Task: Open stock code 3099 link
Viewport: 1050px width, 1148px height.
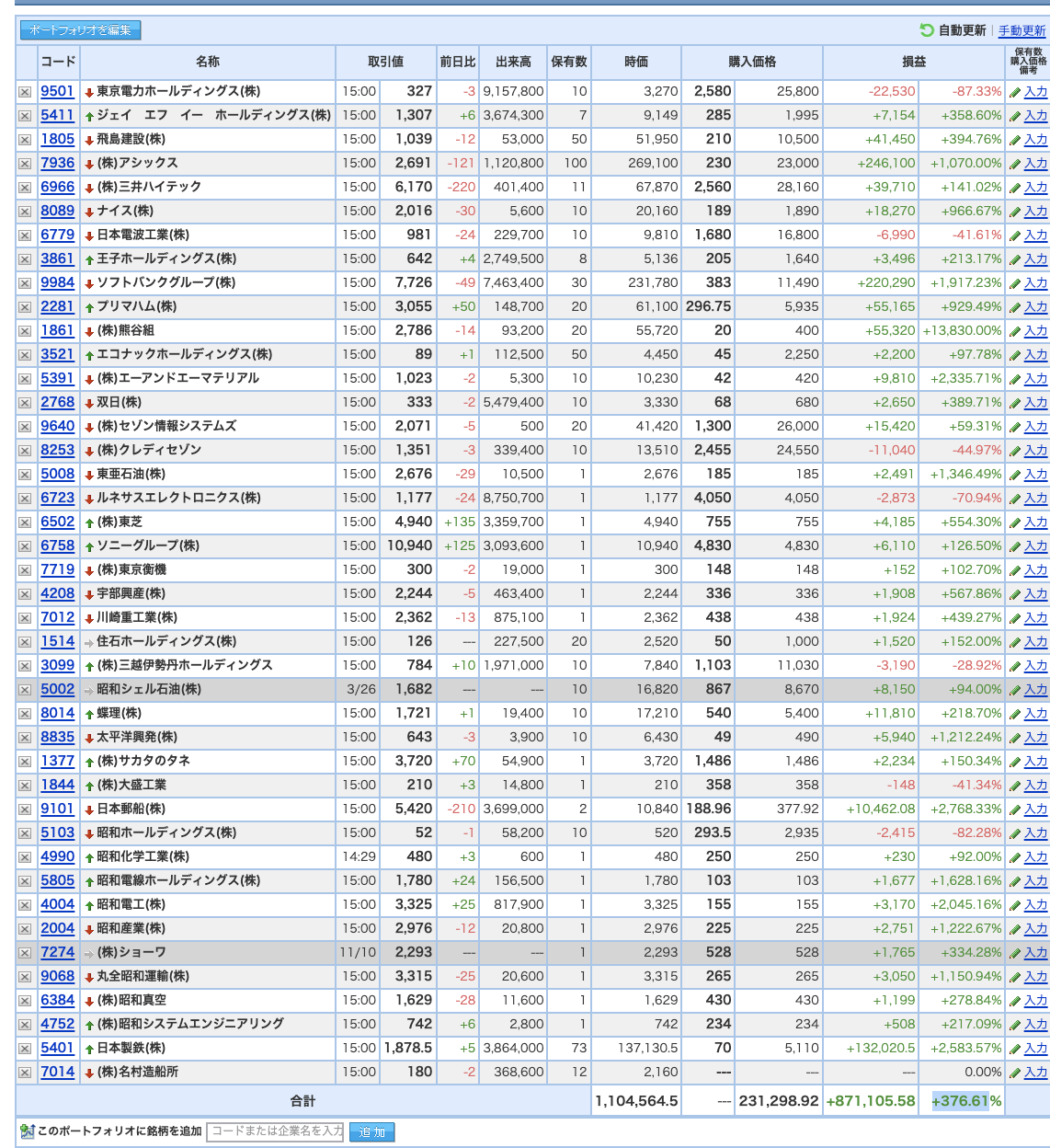Action: (x=57, y=665)
